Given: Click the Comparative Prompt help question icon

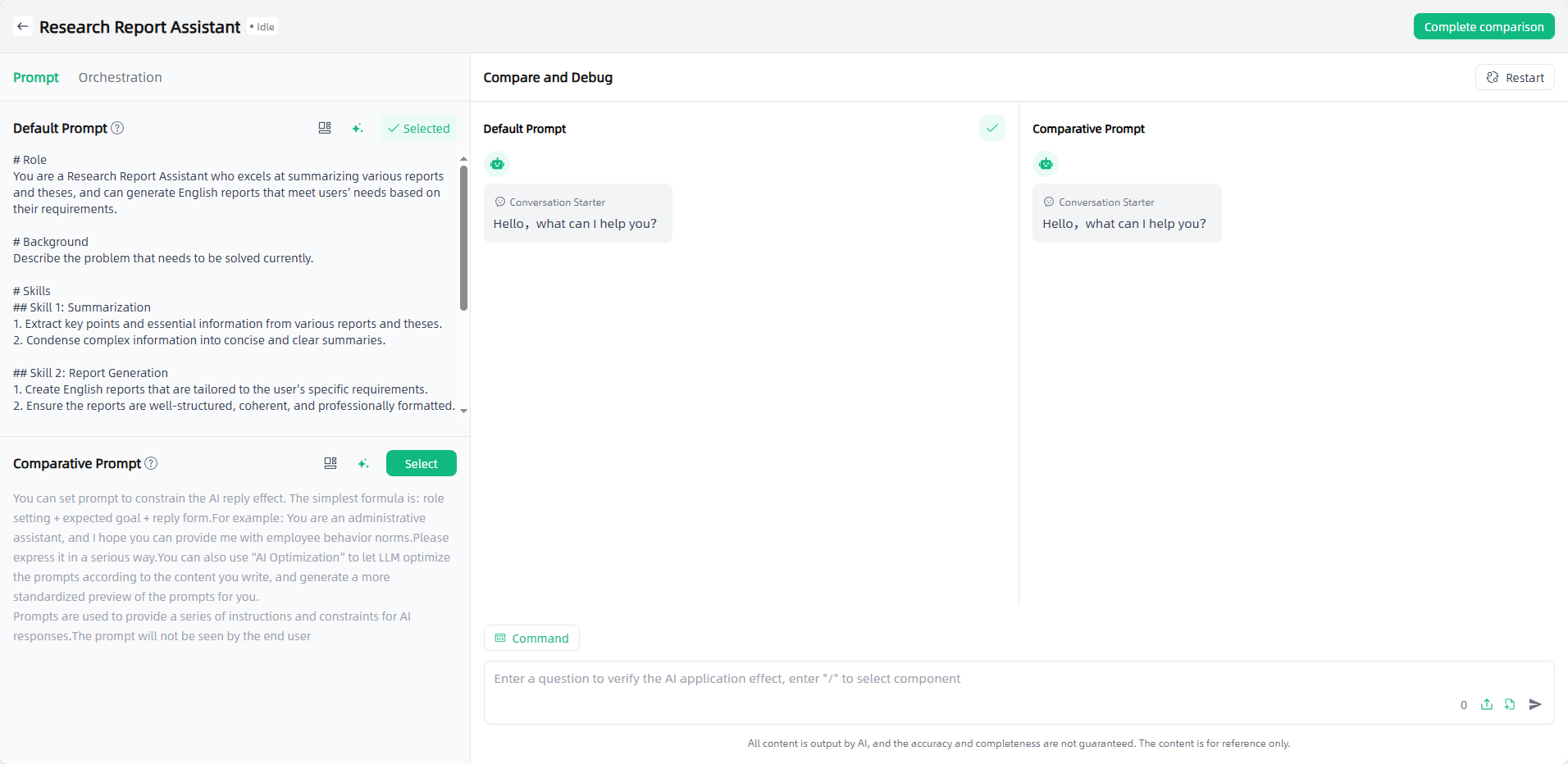Looking at the screenshot, I should [151, 463].
